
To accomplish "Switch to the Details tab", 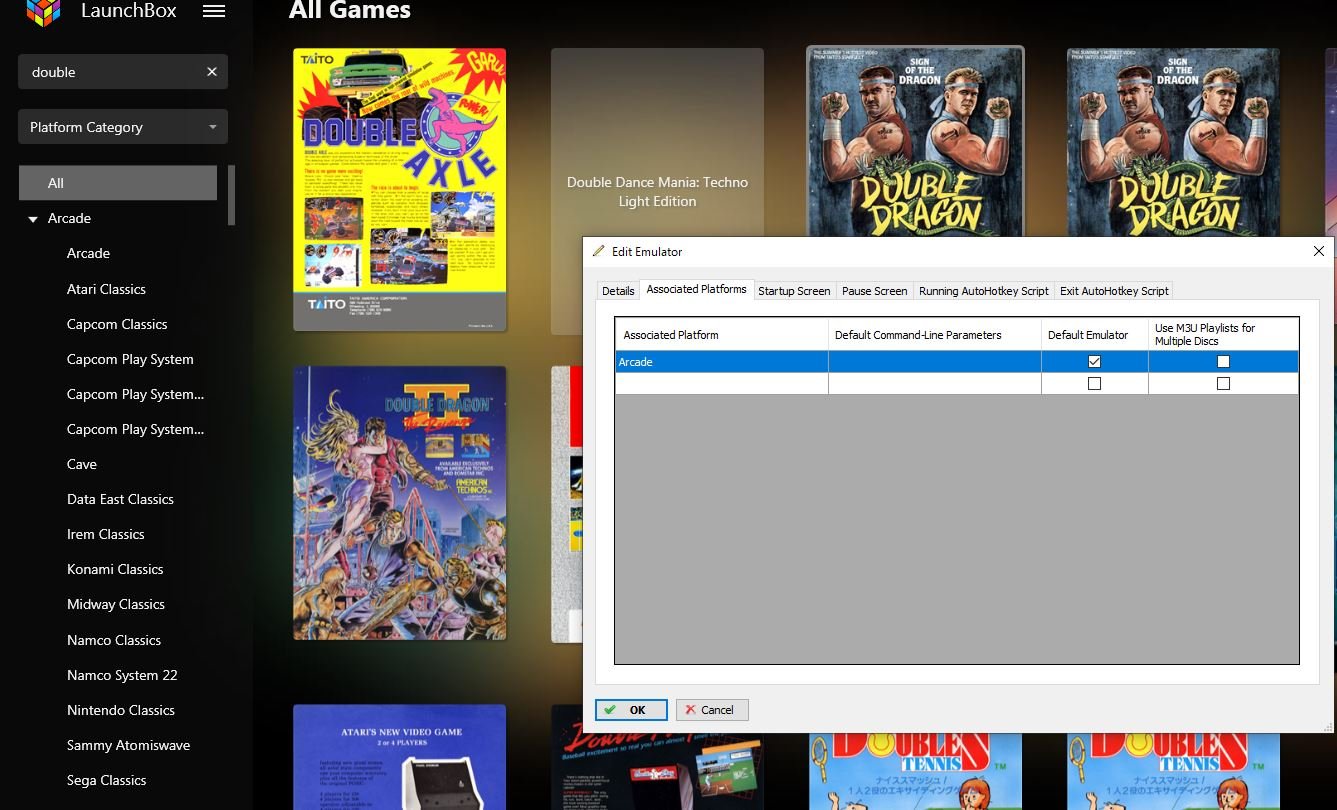I will pos(618,291).
